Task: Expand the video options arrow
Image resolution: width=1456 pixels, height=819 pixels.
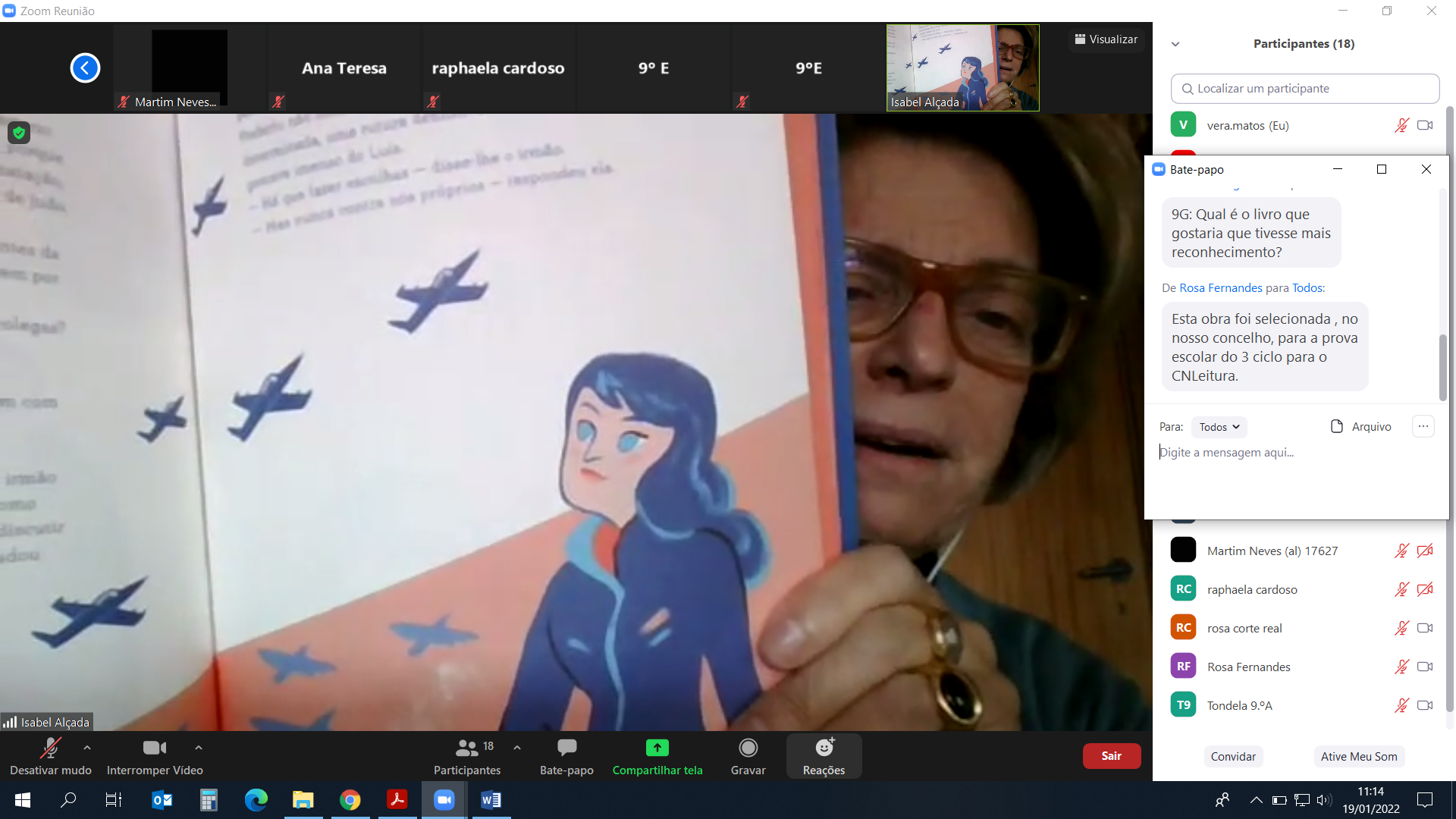Action: (x=199, y=748)
